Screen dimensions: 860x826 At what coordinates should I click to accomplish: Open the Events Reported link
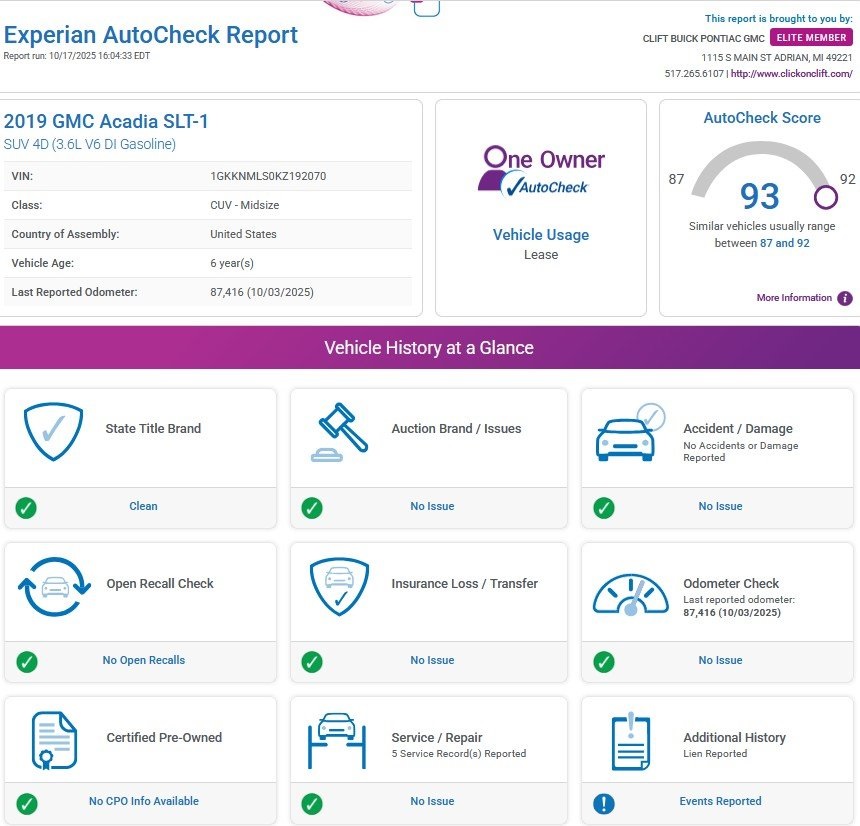(x=720, y=802)
